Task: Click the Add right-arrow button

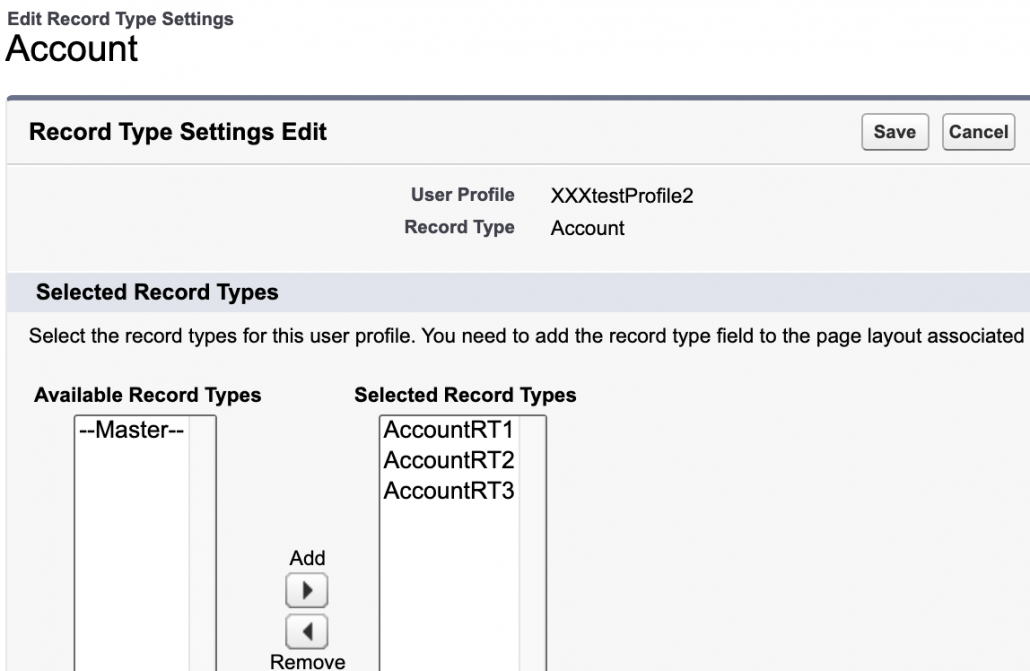Action: [307, 590]
